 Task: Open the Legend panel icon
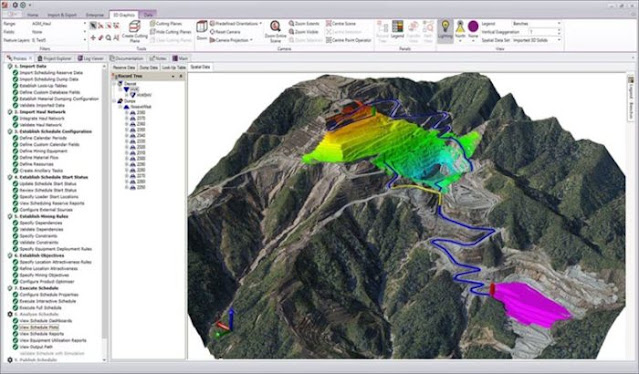(x=397, y=26)
